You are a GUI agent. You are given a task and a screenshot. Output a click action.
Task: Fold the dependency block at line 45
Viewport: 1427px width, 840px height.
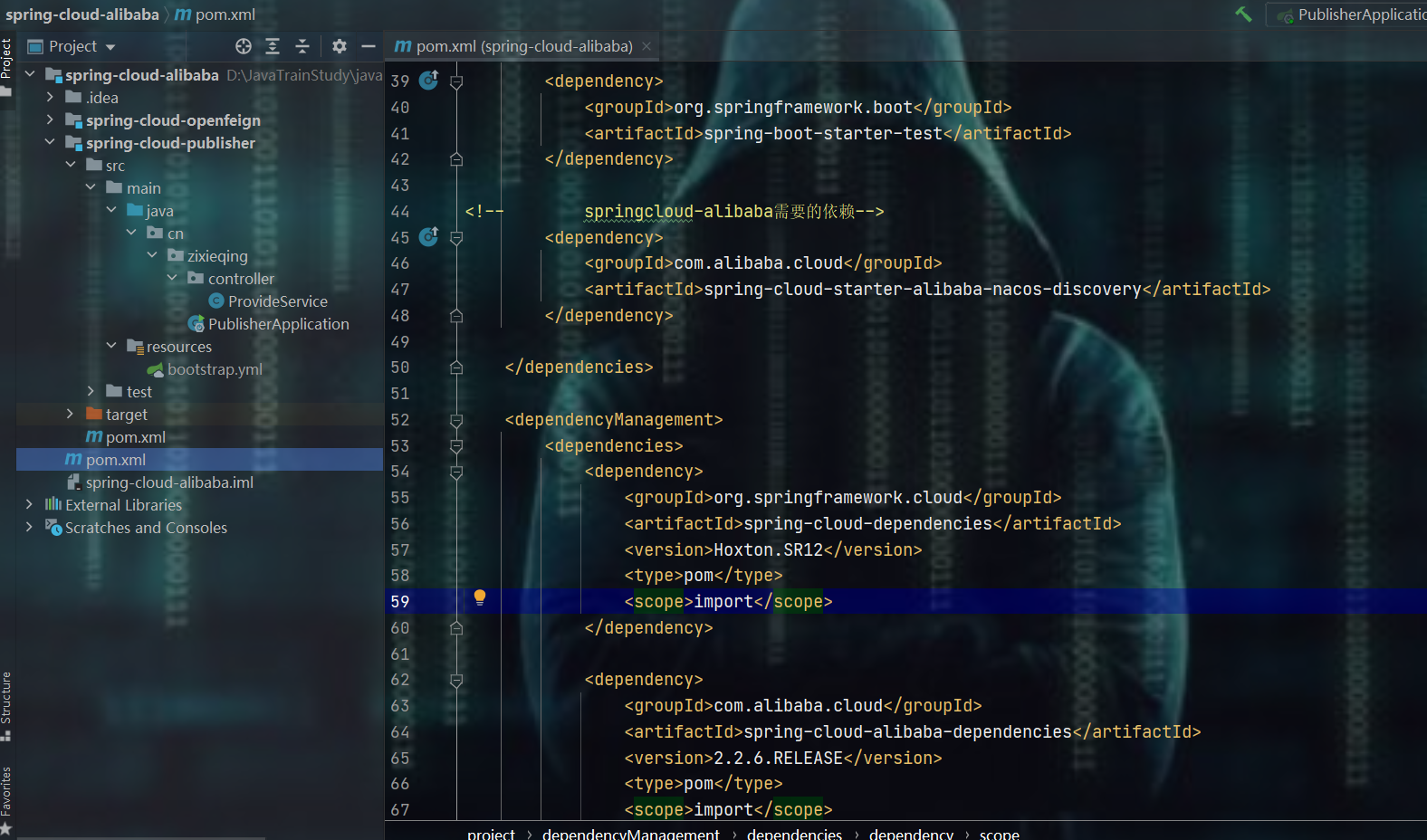click(x=456, y=238)
